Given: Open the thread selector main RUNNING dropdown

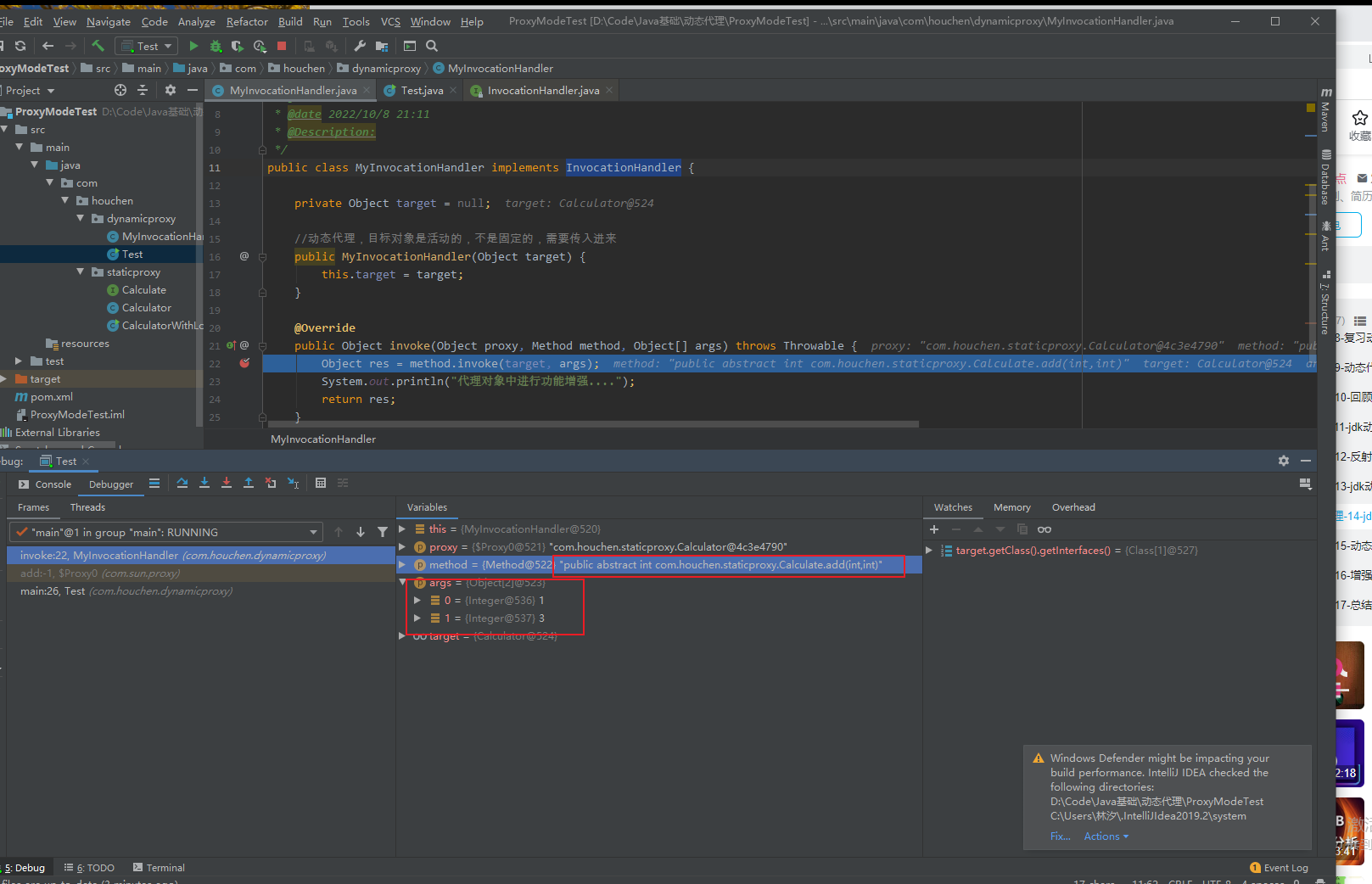Looking at the screenshot, I should (x=165, y=532).
